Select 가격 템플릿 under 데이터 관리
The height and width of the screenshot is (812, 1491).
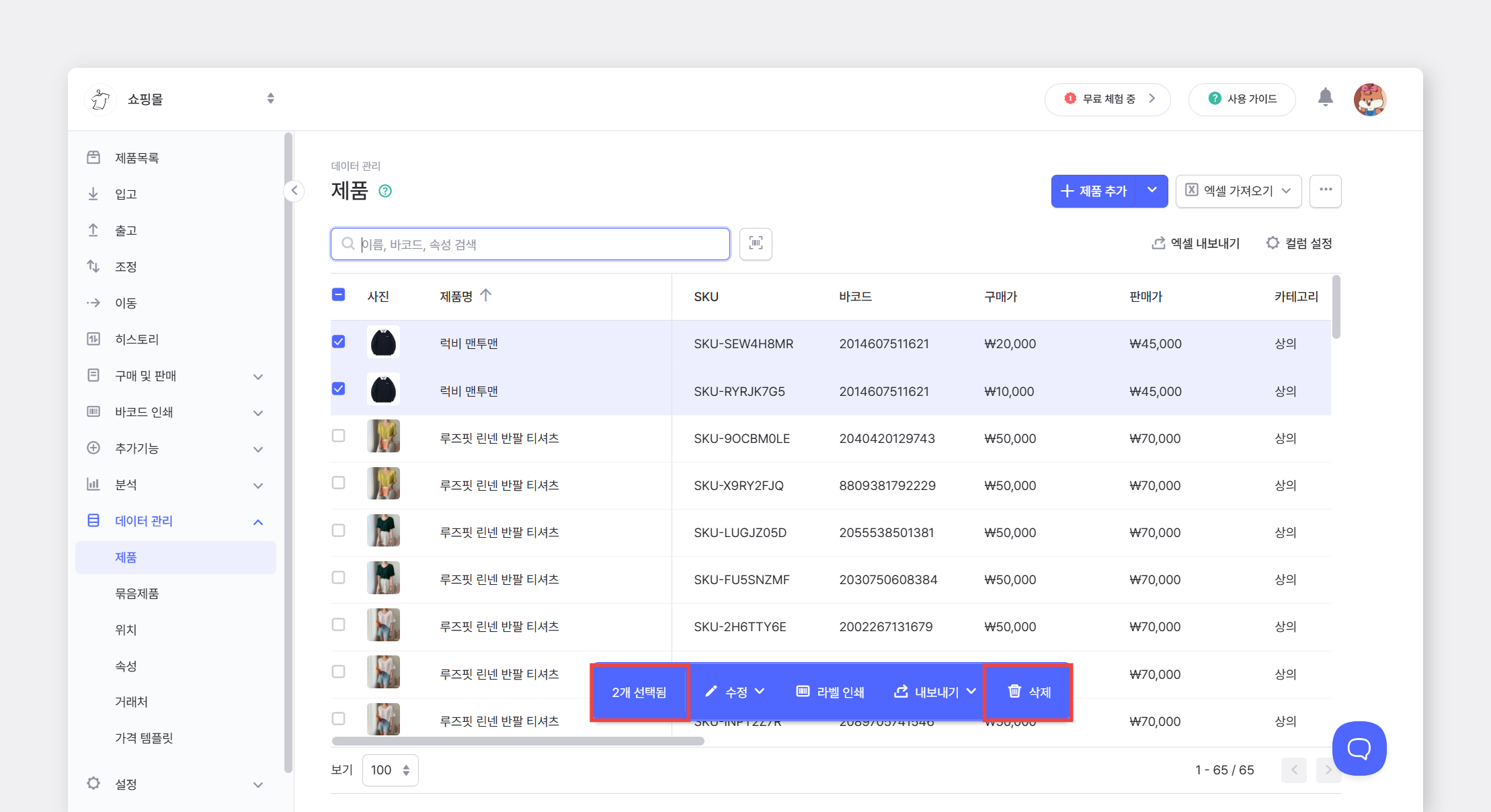pos(176,738)
